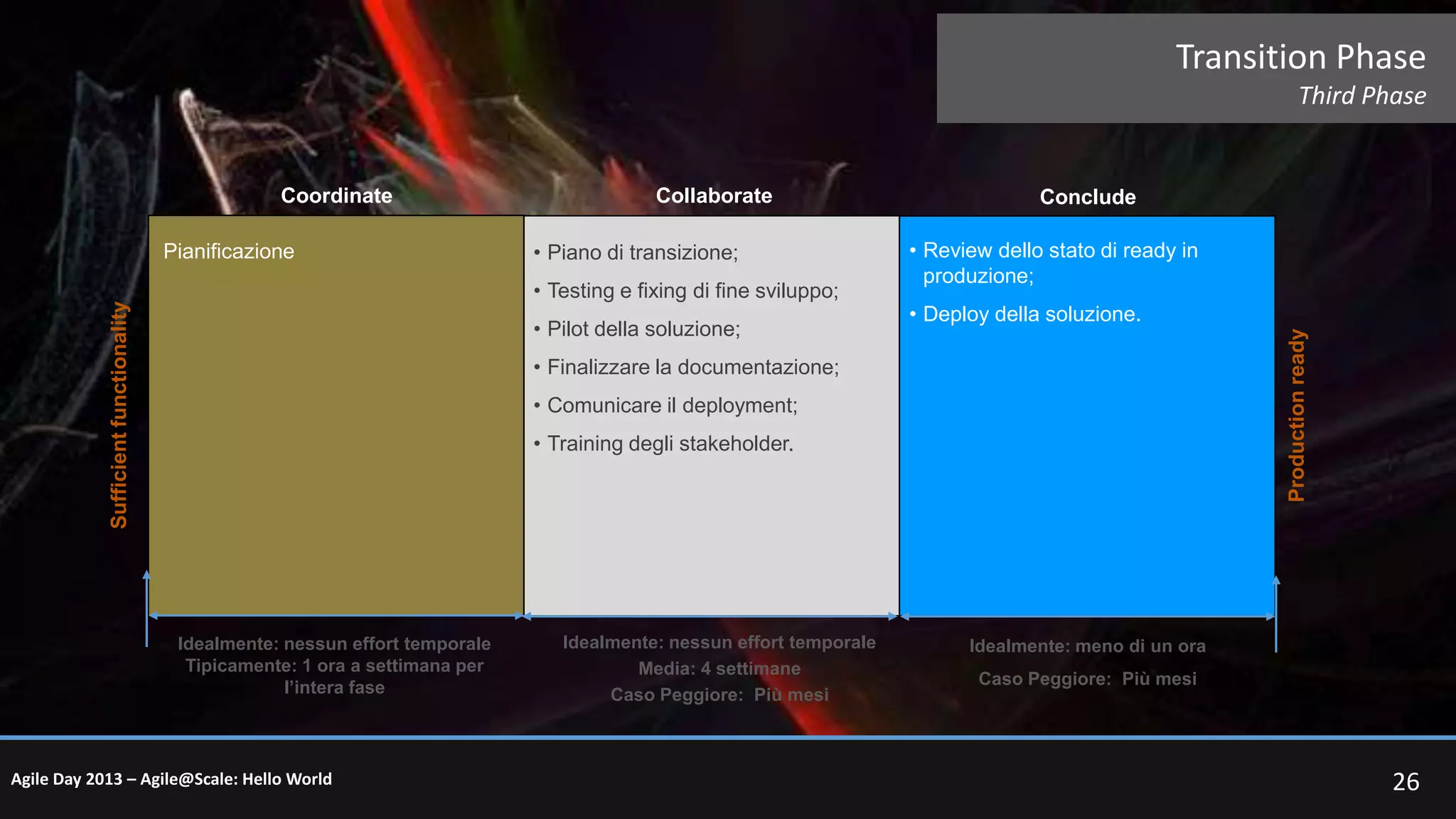Viewport: 1456px width, 819px height.
Task: Select the Collaborate column header
Action: (x=714, y=196)
